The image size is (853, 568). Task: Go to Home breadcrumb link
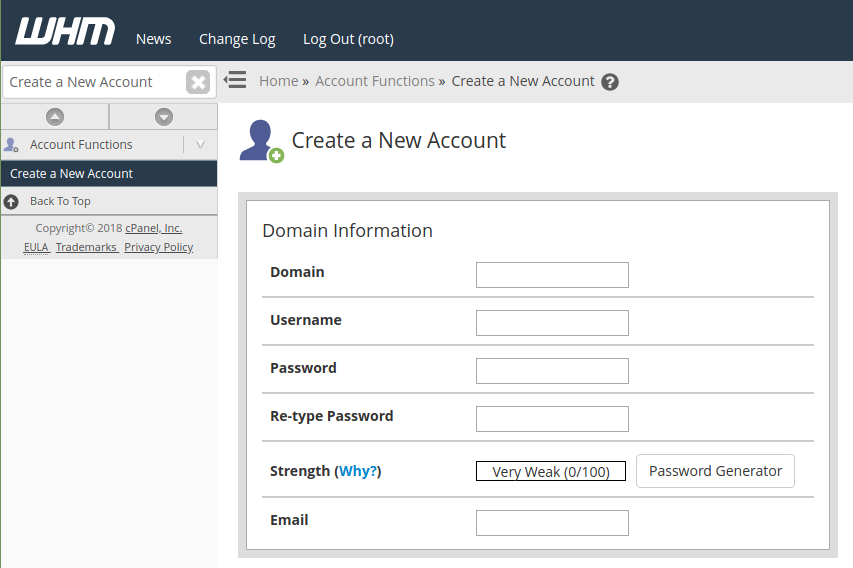[x=278, y=81]
